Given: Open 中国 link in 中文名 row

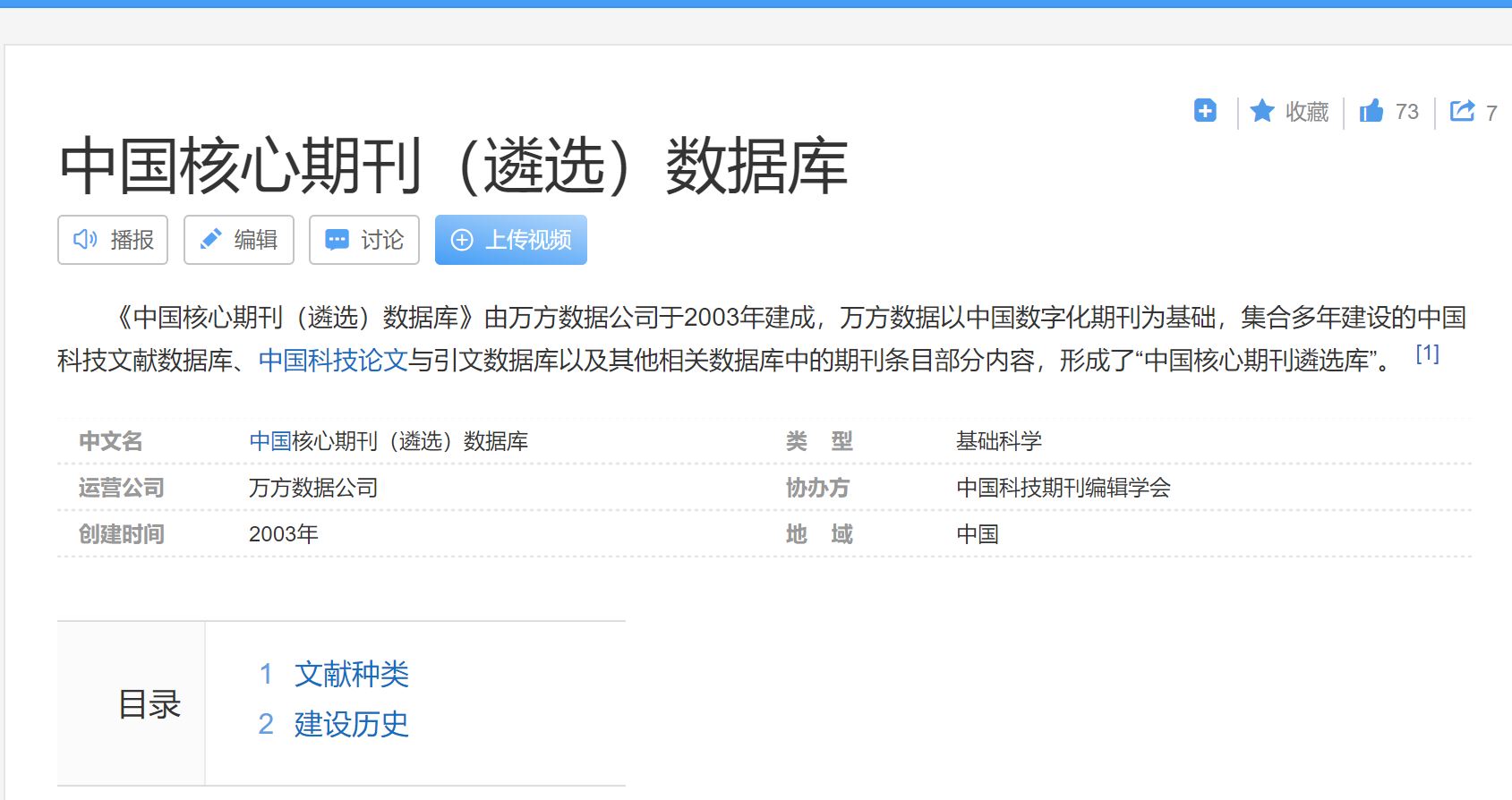Looking at the screenshot, I should (x=270, y=441).
